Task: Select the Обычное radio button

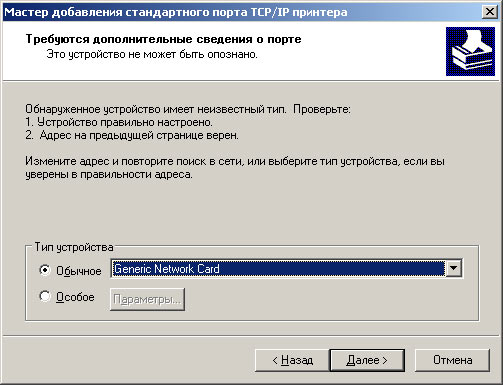Action: 45,270
